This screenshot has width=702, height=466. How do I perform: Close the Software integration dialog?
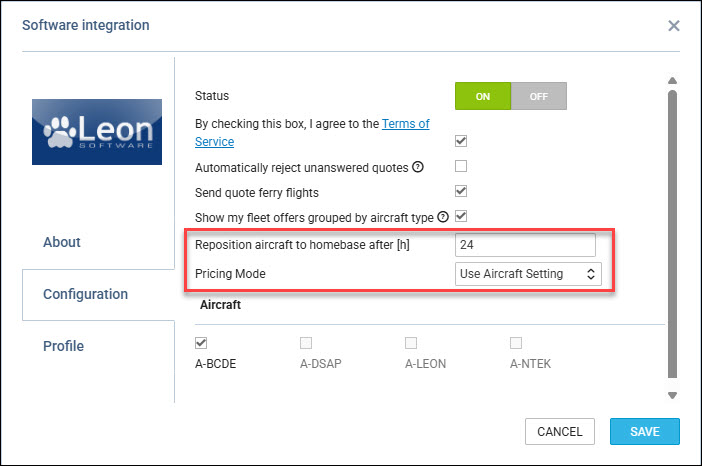(x=673, y=26)
